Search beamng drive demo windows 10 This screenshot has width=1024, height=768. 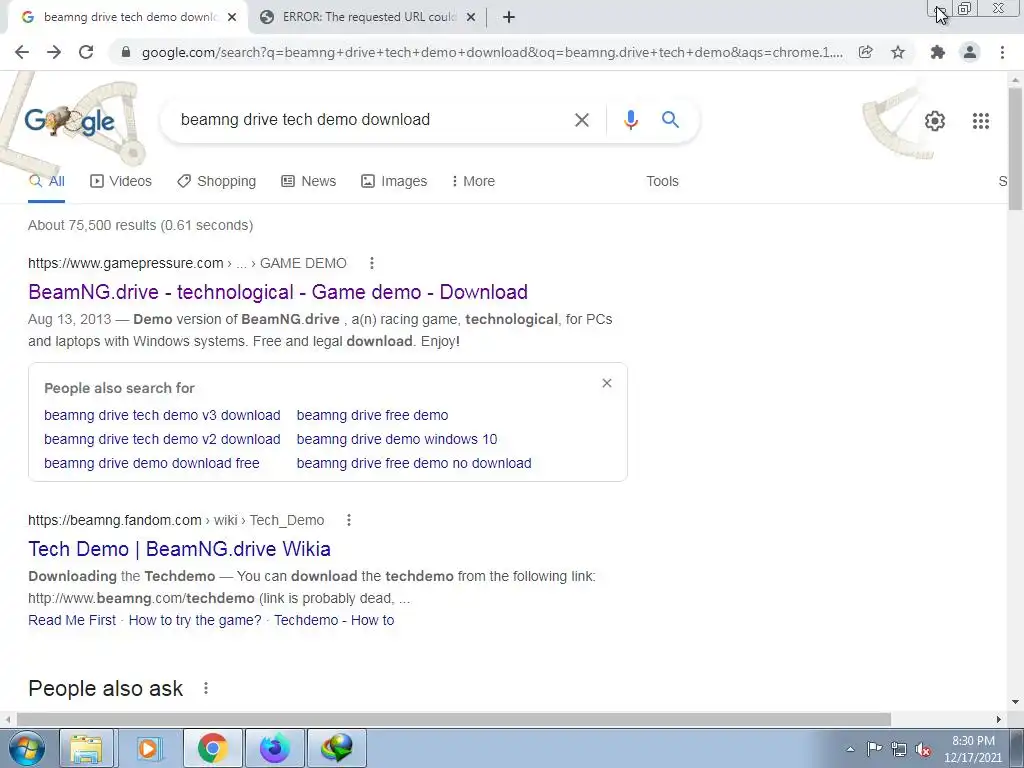point(396,440)
